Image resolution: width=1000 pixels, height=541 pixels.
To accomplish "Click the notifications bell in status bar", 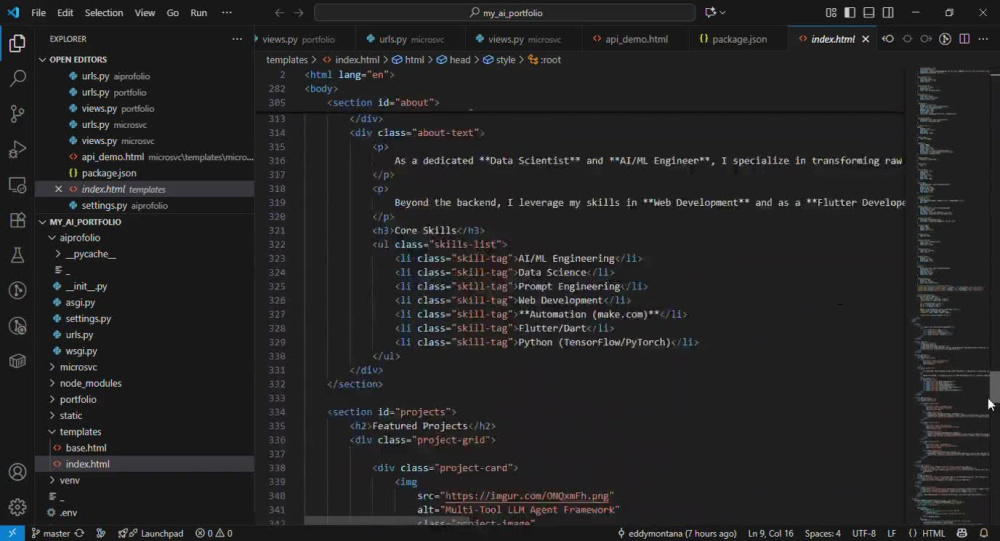I will pyautogui.click(x=984, y=533).
